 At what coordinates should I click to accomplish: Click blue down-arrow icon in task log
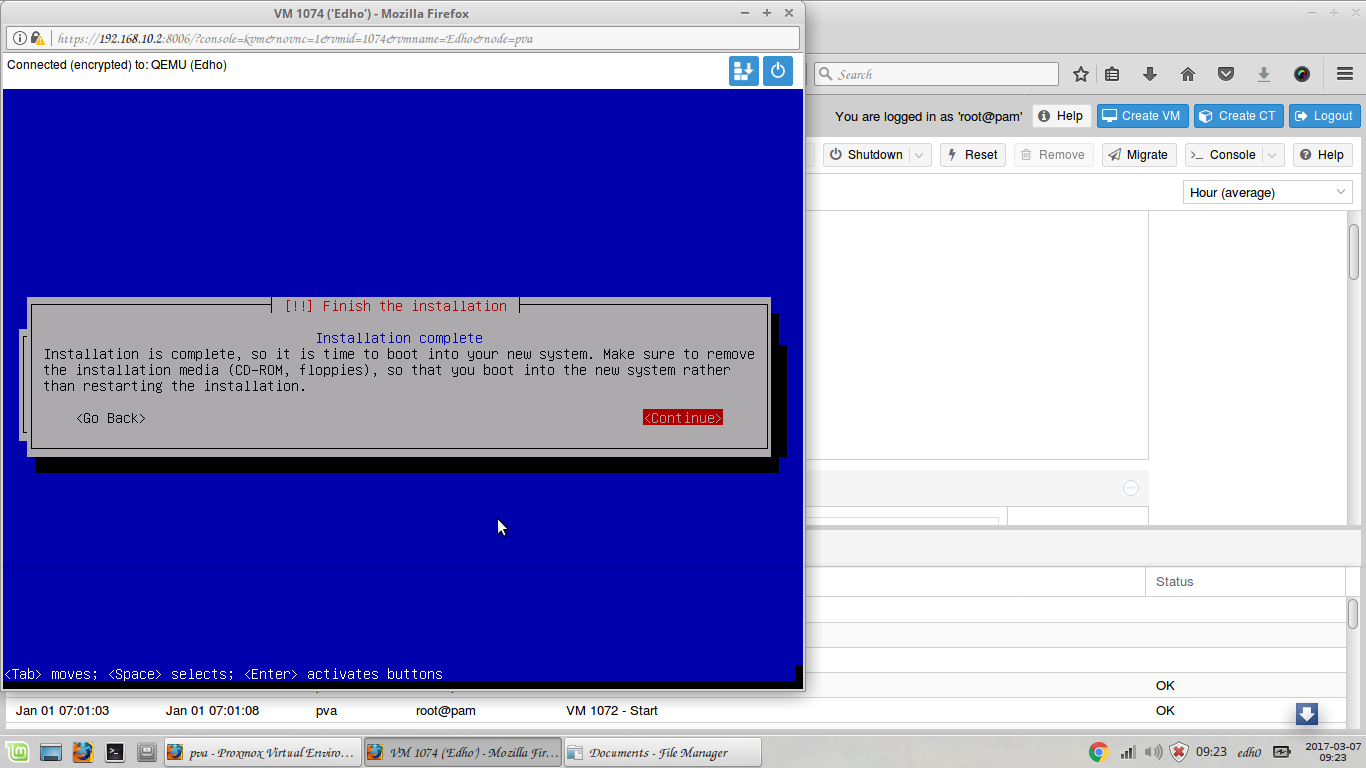point(1307,714)
